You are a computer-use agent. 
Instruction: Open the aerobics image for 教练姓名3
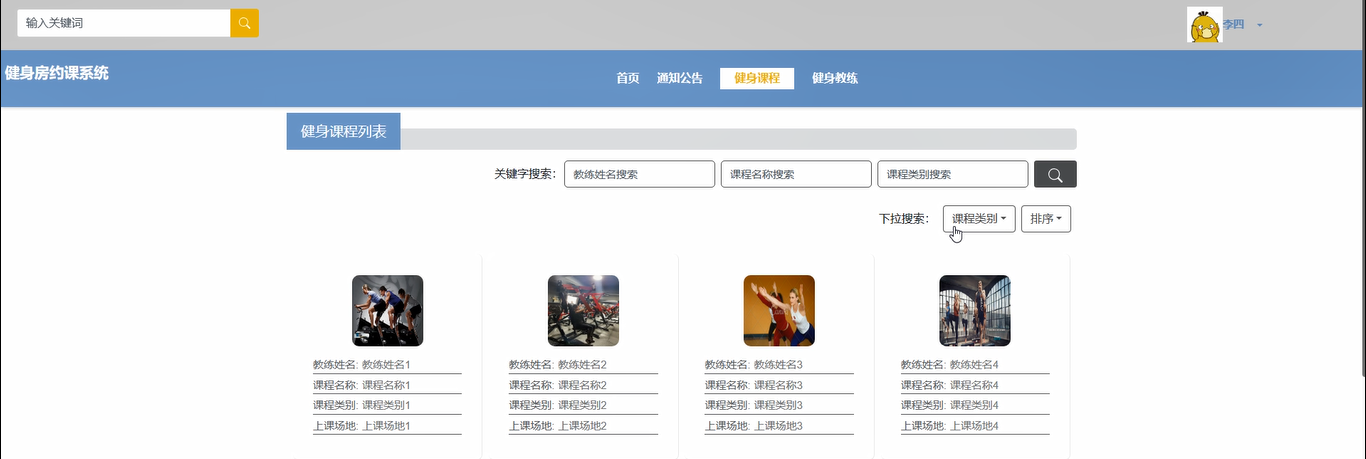click(x=779, y=311)
